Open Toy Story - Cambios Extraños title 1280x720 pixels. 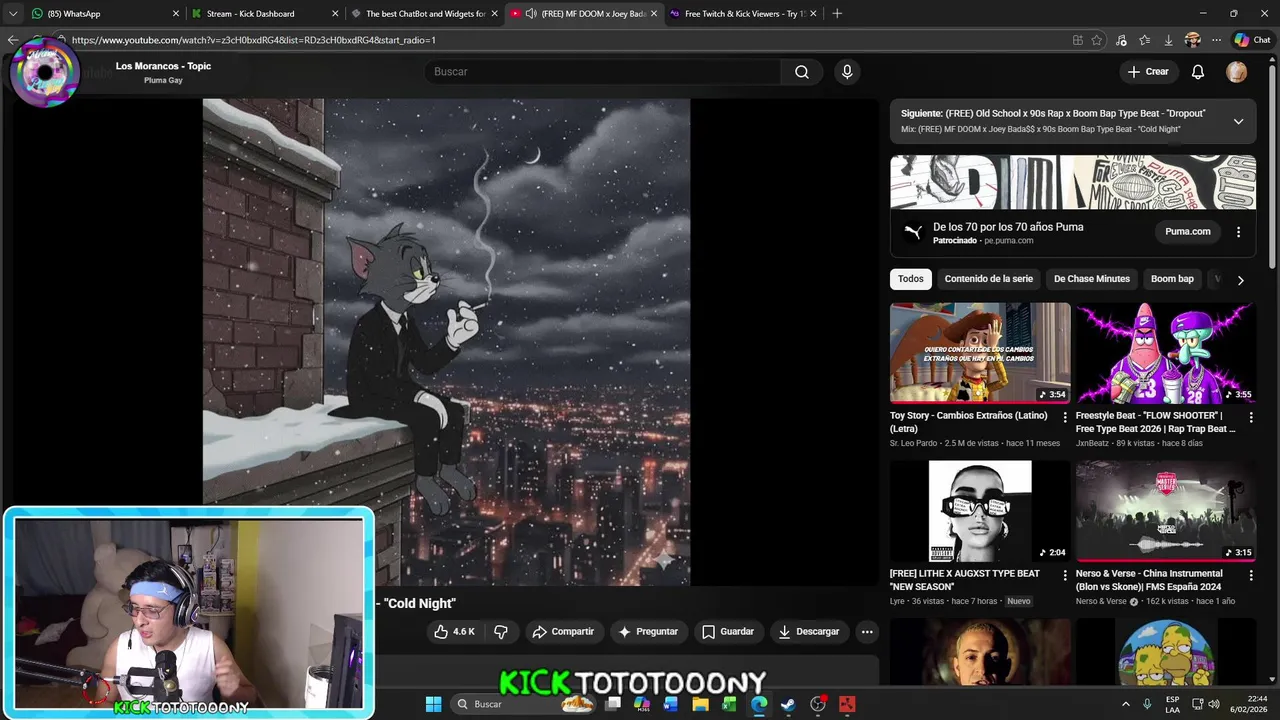tap(968, 422)
